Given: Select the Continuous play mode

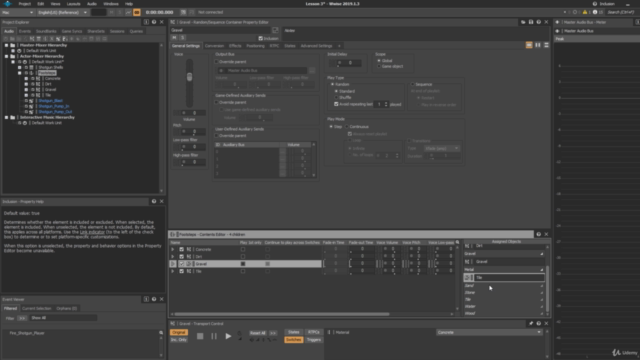Looking at the screenshot, I should pos(347,127).
